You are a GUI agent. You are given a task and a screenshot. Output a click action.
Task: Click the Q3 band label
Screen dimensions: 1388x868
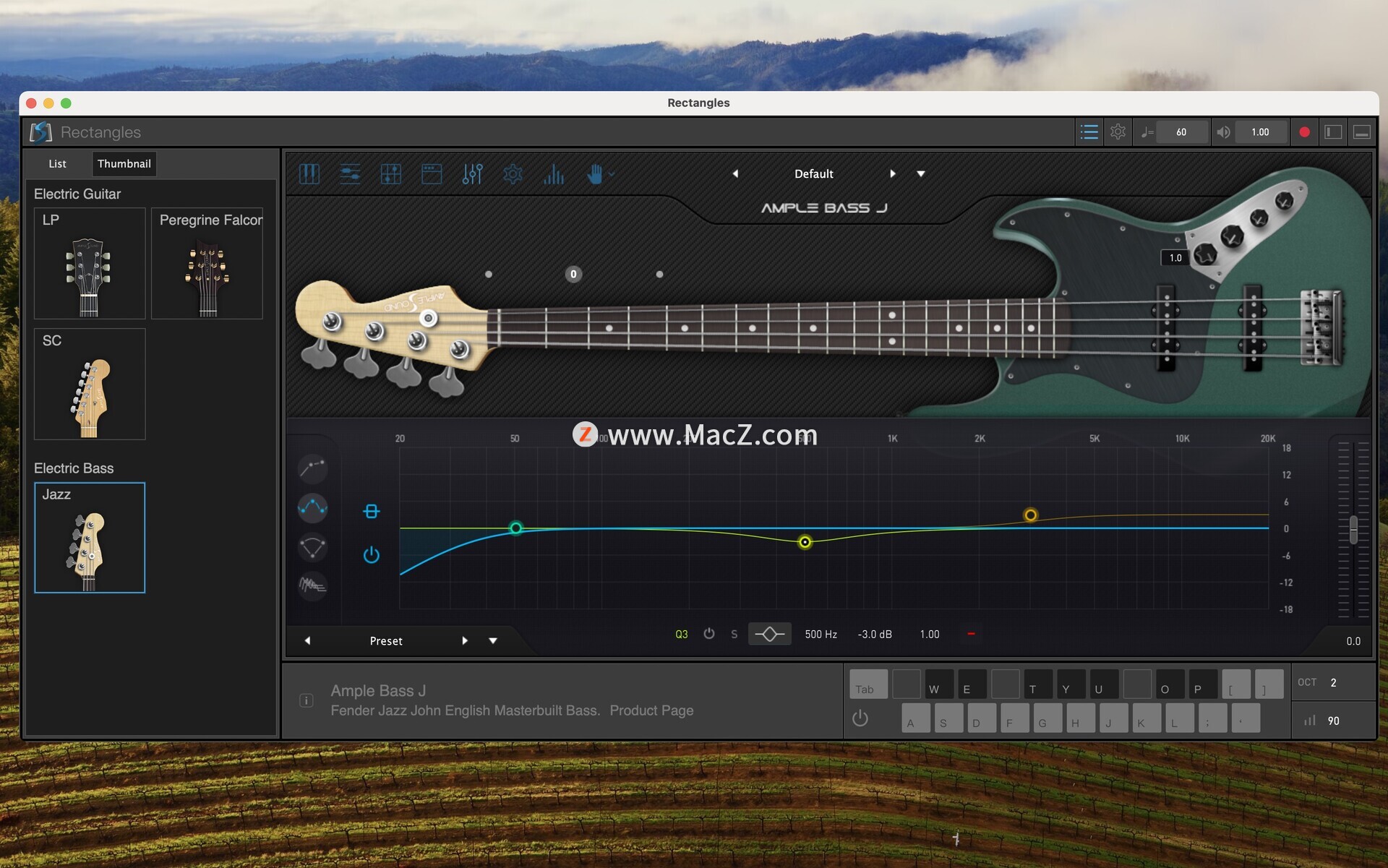pos(682,634)
